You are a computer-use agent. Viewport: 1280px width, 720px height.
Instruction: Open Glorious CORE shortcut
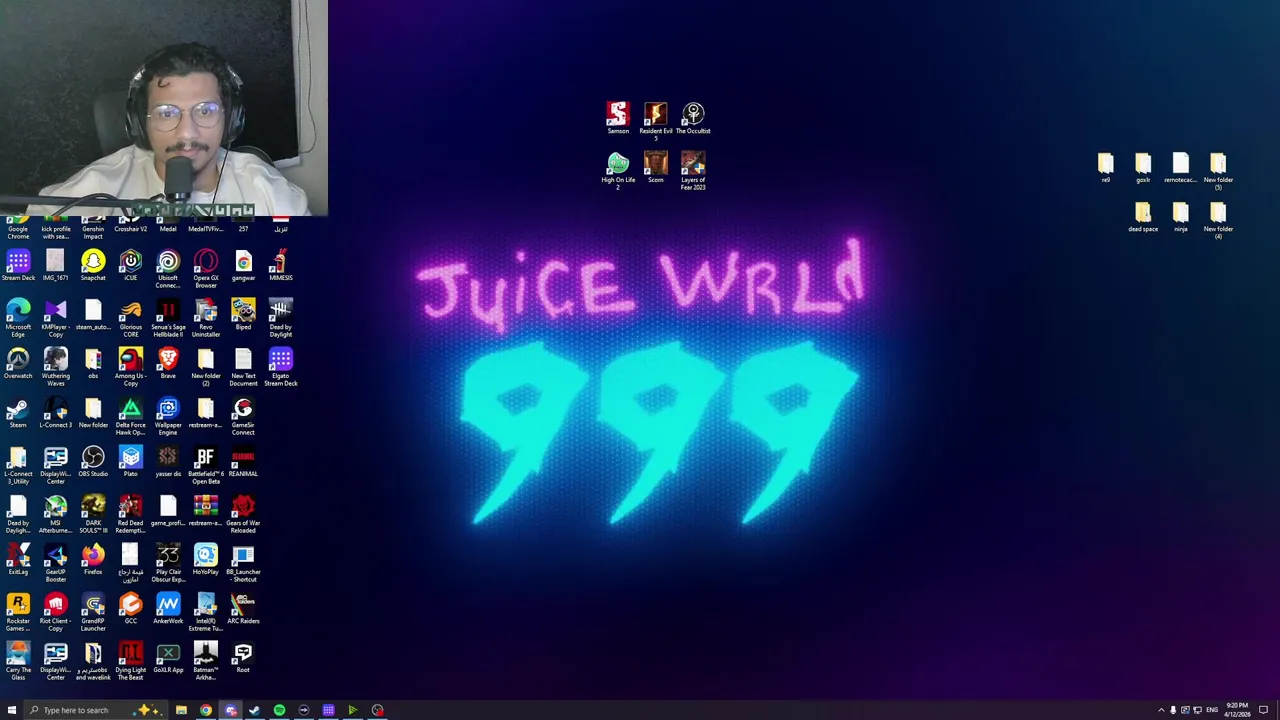coord(130,318)
